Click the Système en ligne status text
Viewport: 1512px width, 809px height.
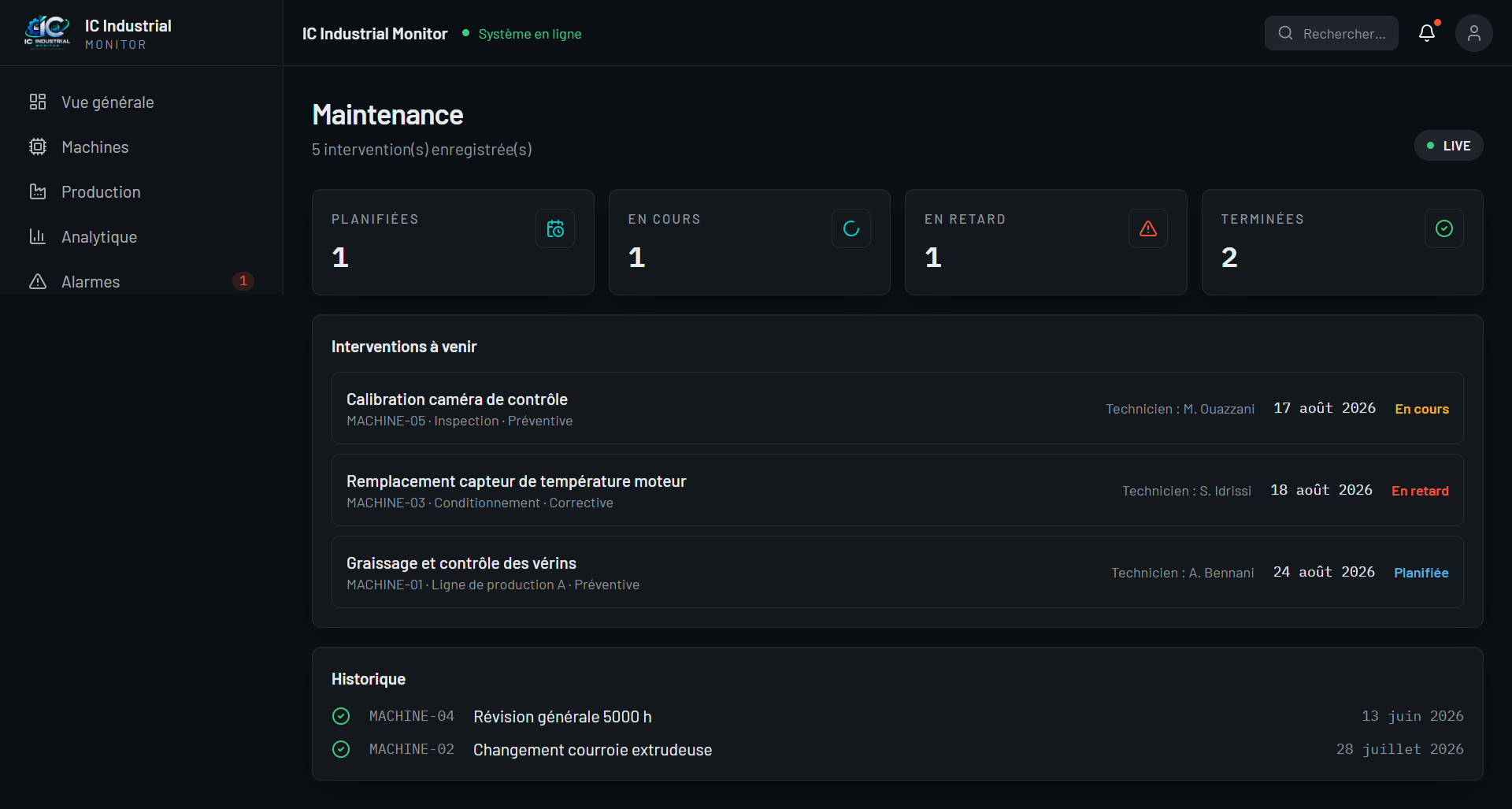(530, 34)
